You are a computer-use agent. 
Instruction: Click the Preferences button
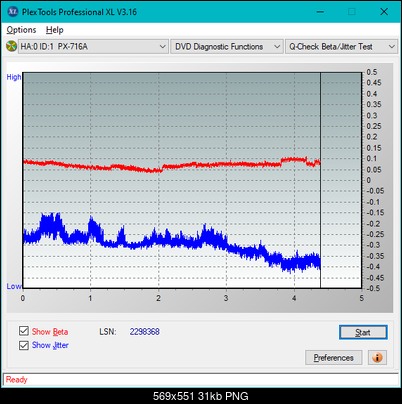[x=333, y=358]
